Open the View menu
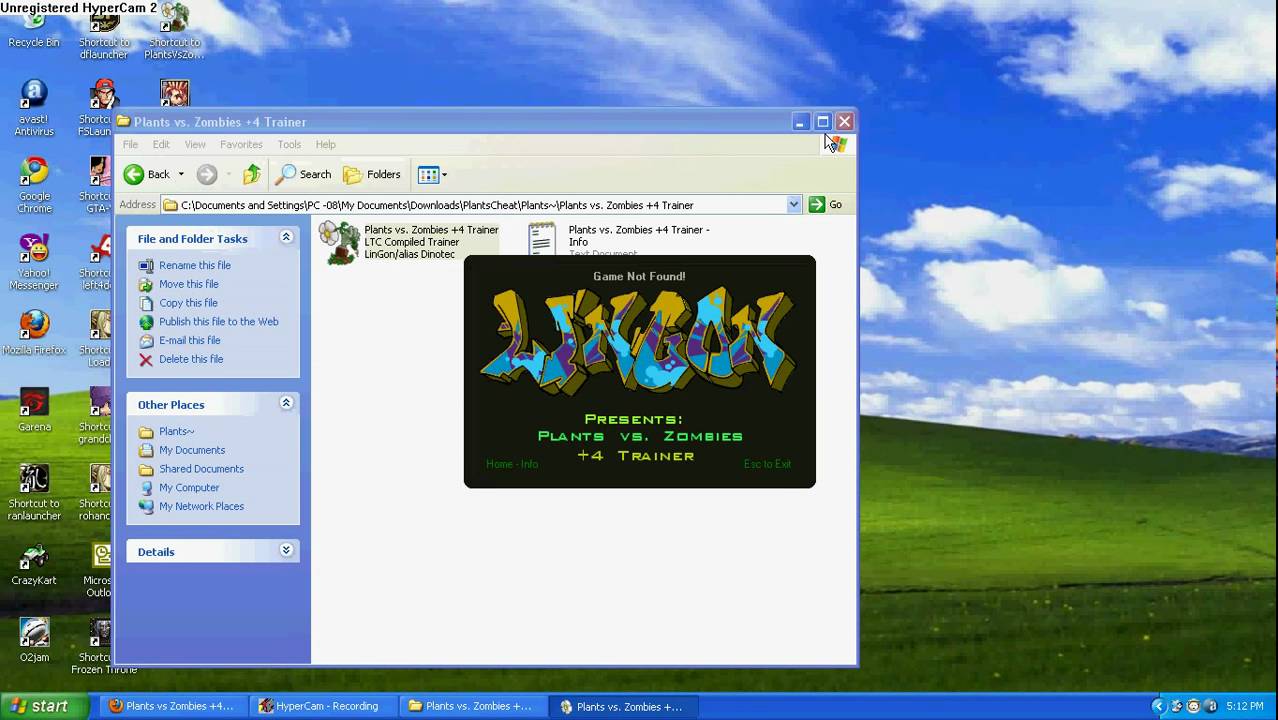Screen dimensions: 1278x720 point(195,144)
